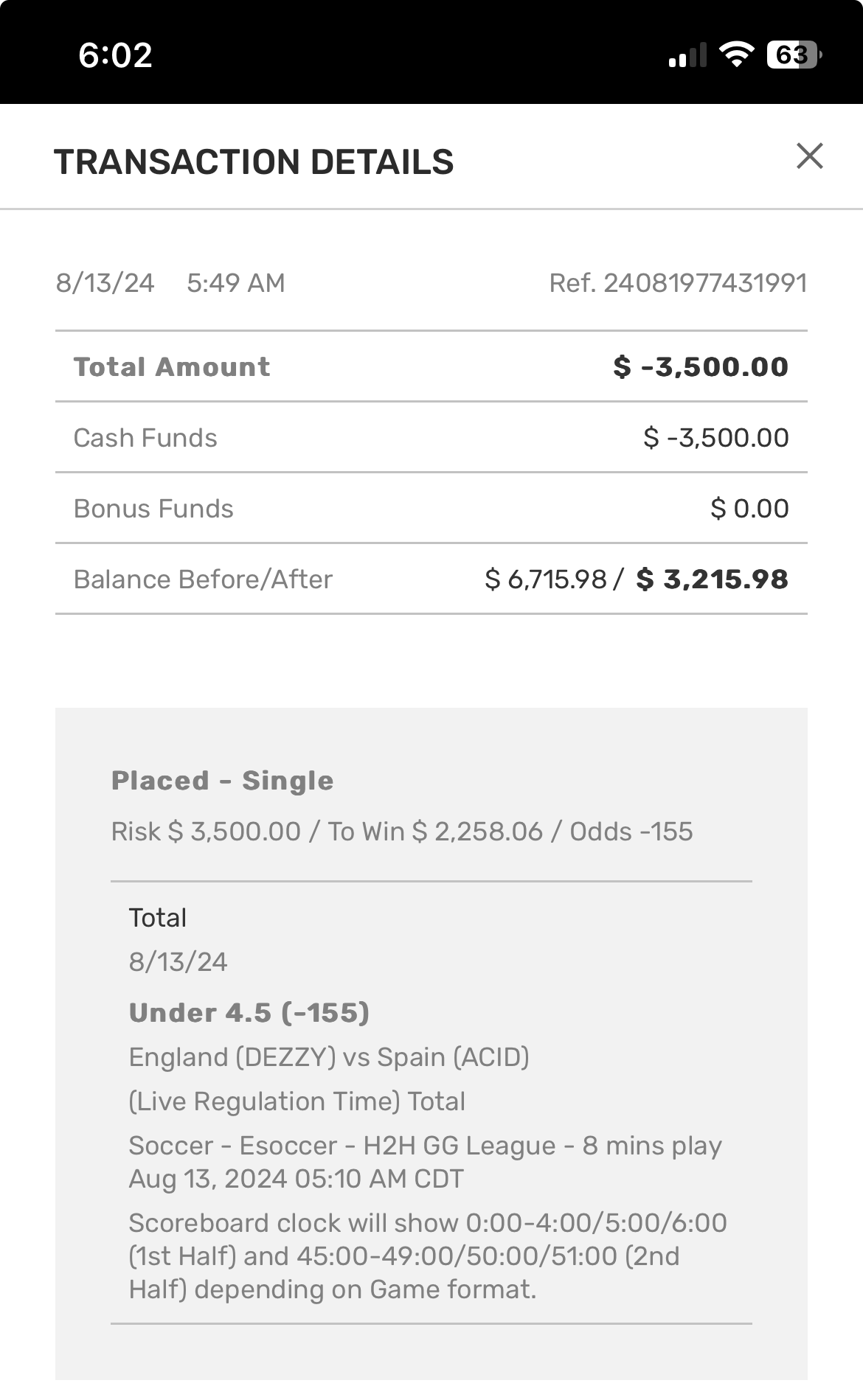Tap the 8/13/24 transaction date
The width and height of the screenshot is (863, 1400).
tap(105, 283)
